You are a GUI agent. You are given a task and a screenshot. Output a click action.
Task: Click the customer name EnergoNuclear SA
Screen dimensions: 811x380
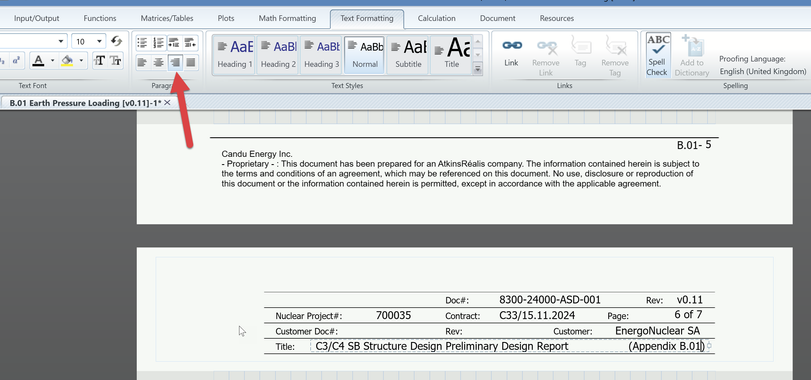click(657, 330)
